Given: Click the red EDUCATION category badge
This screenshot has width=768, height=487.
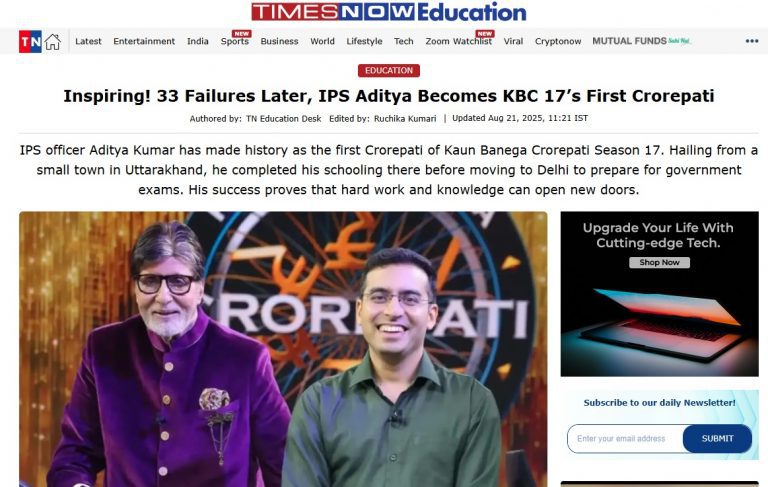Looking at the screenshot, I should [389, 71].
